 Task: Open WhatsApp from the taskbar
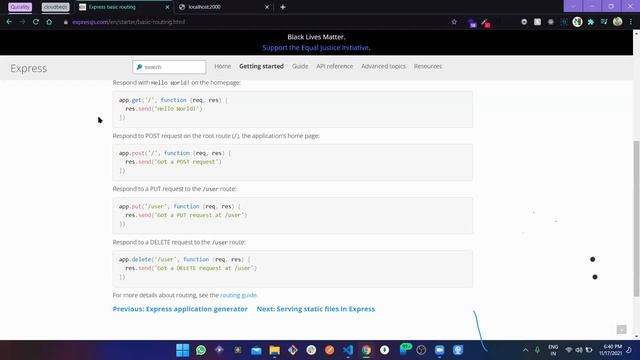coord(201,350)
